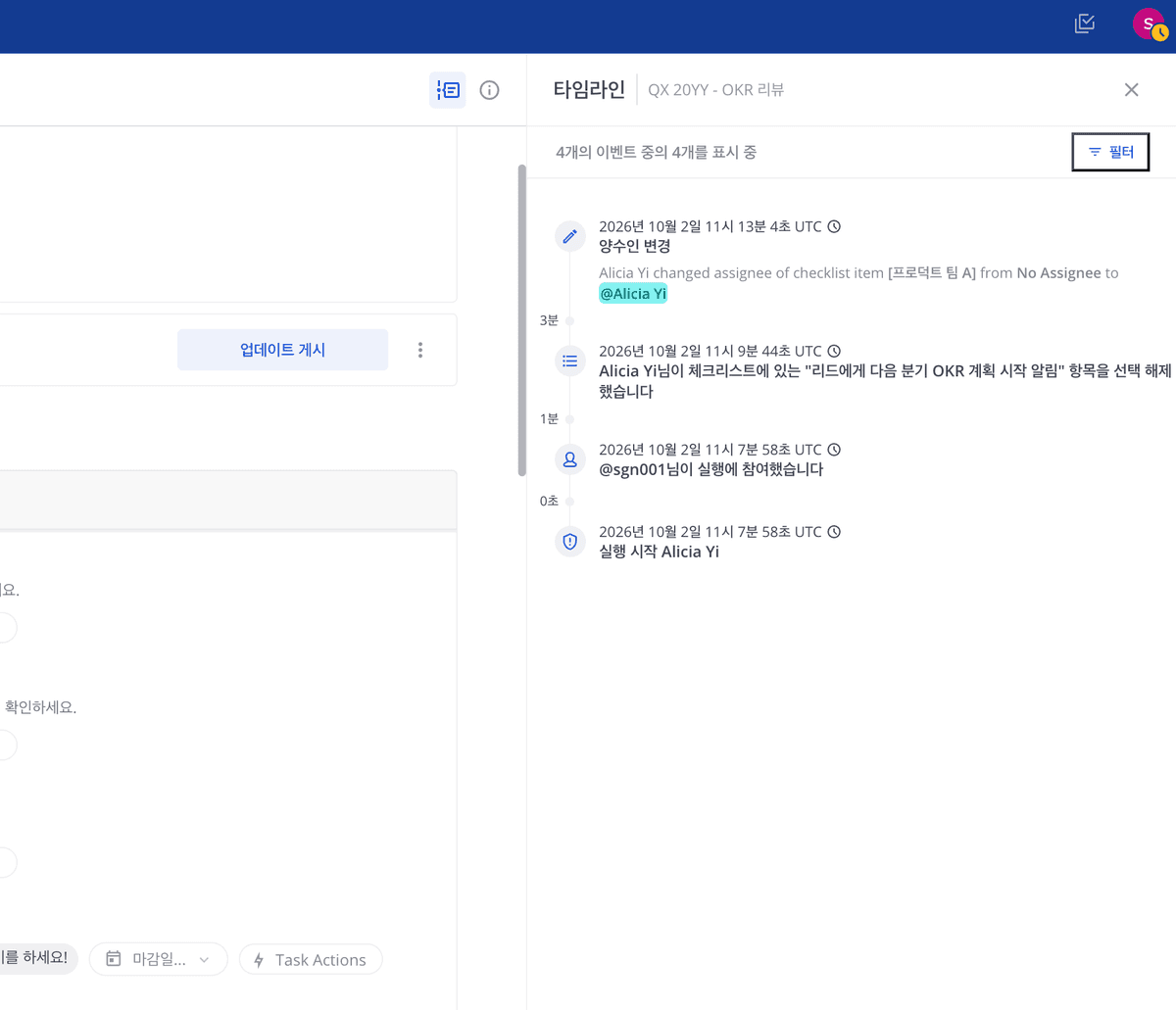Click the checklist icon for deselect event
1176x1010 pixels.
point(569,361)
